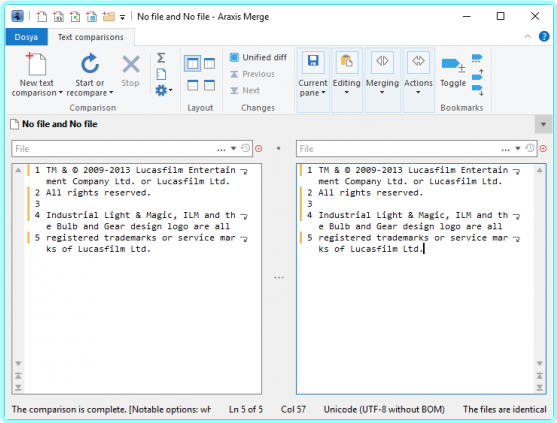Click right pane jump-to-first-change arrow
Viewport: 557px width, 423px height.
click(540, 376)
